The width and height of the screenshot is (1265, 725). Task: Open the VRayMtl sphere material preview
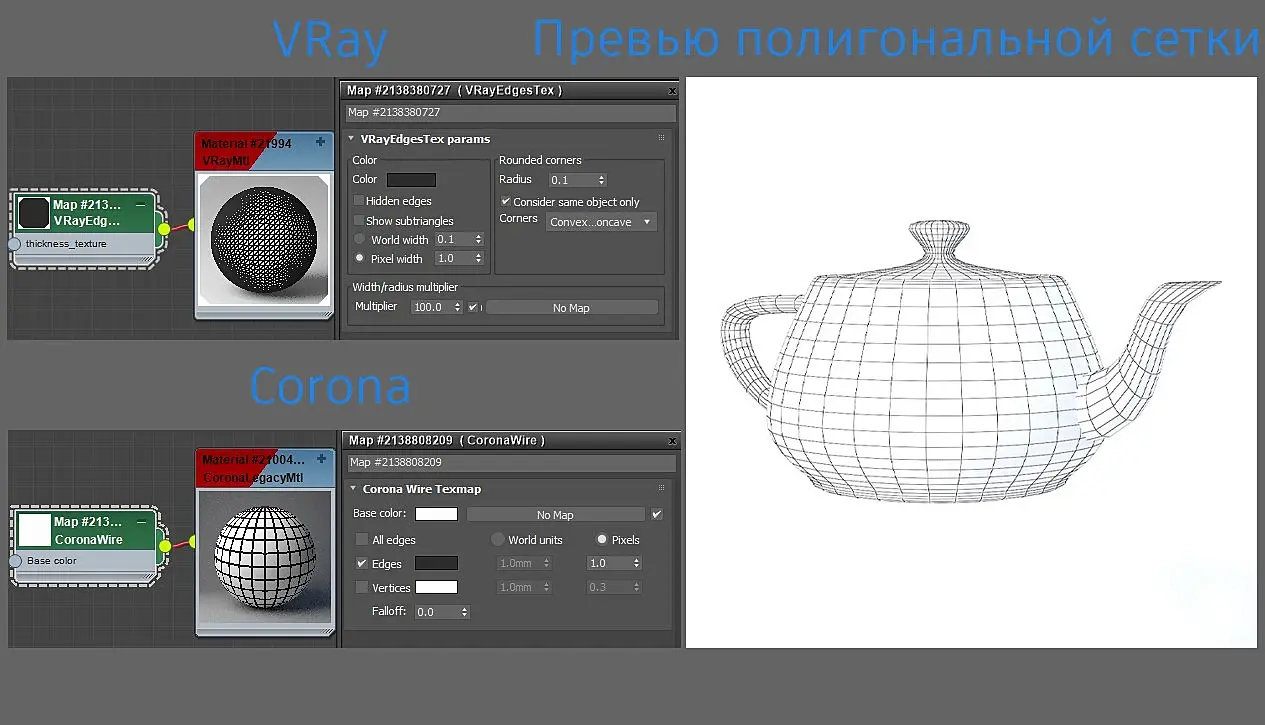[x=264, y=239]
